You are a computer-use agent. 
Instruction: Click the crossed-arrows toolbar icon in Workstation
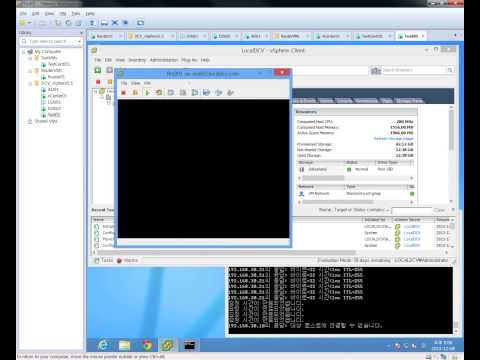pyautogui.click(x=115, y=23)
